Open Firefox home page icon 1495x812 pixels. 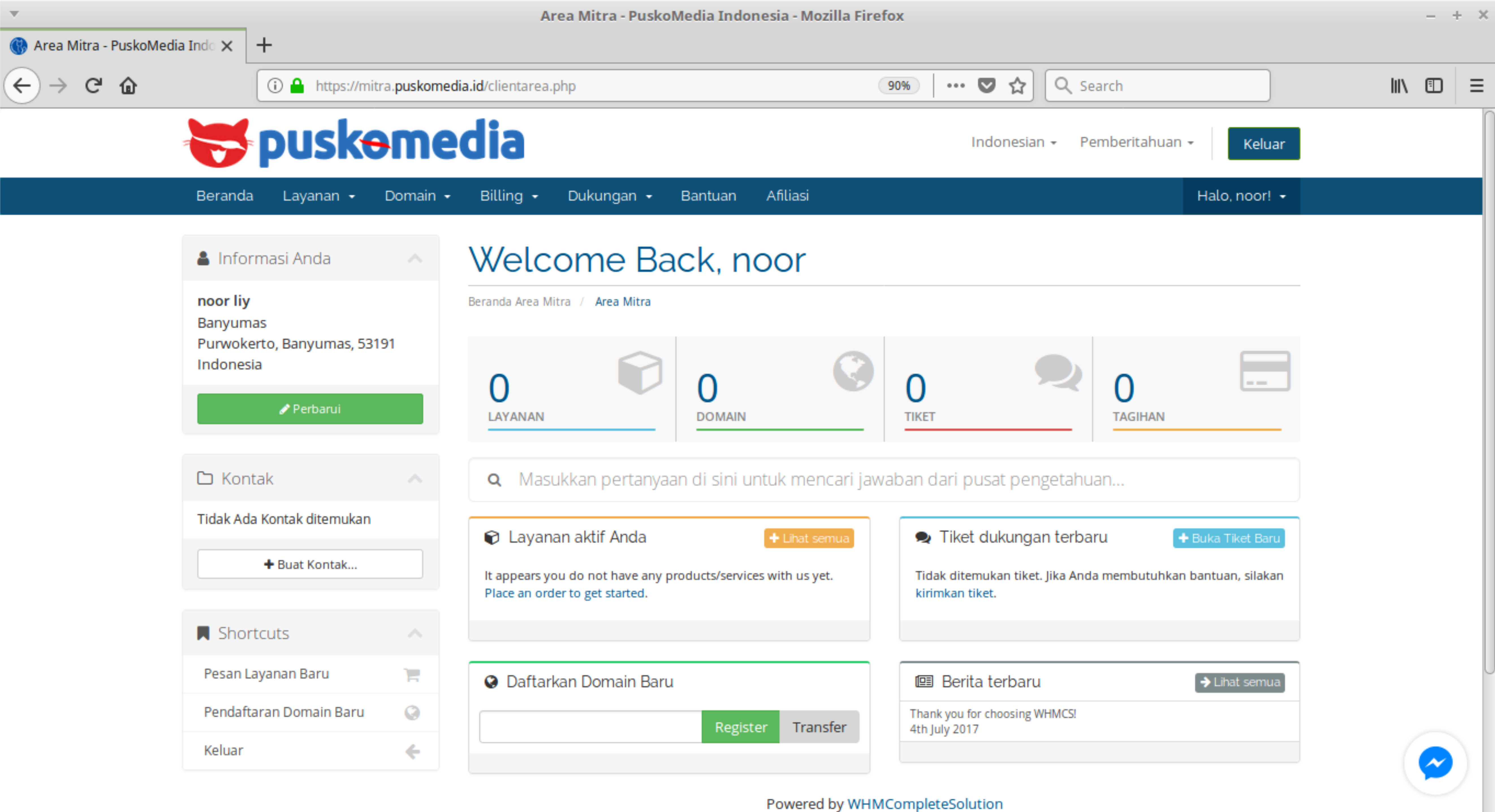point(128,86)
